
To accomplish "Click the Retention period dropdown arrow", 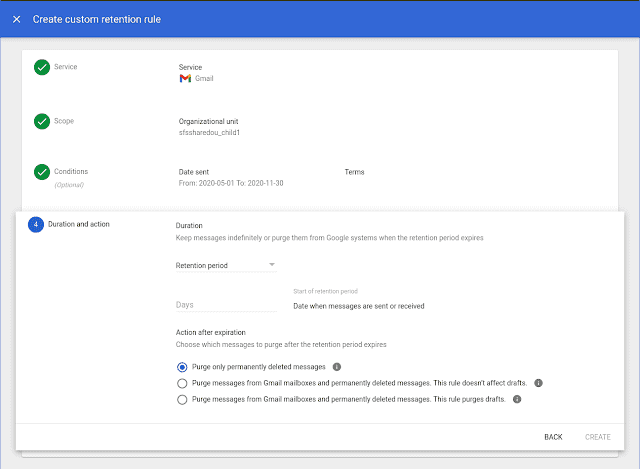I will 271,265.
